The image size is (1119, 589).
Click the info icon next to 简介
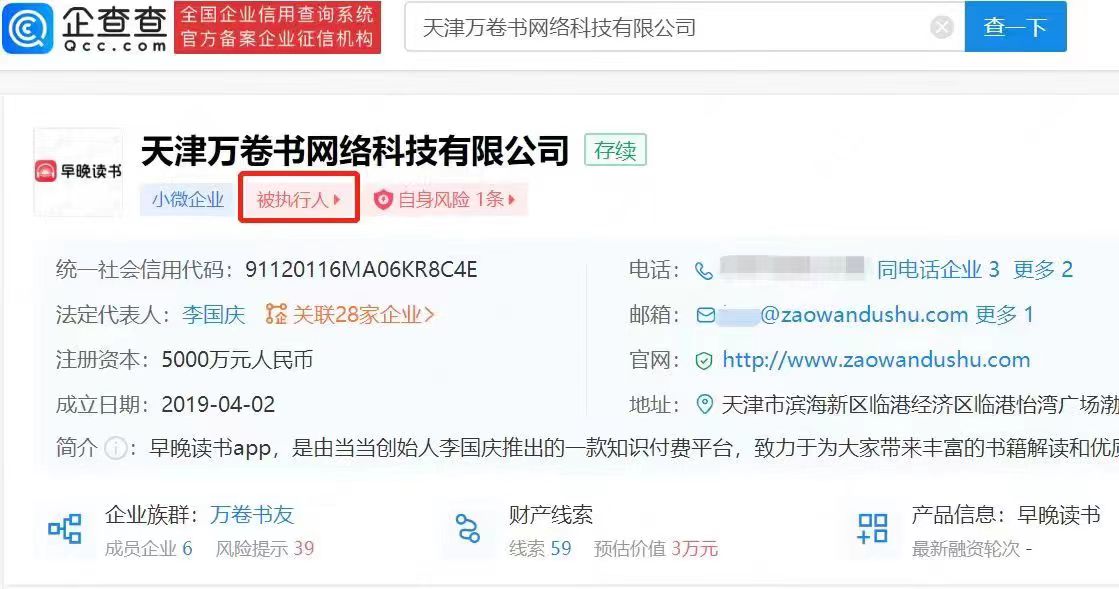(116, 448)
